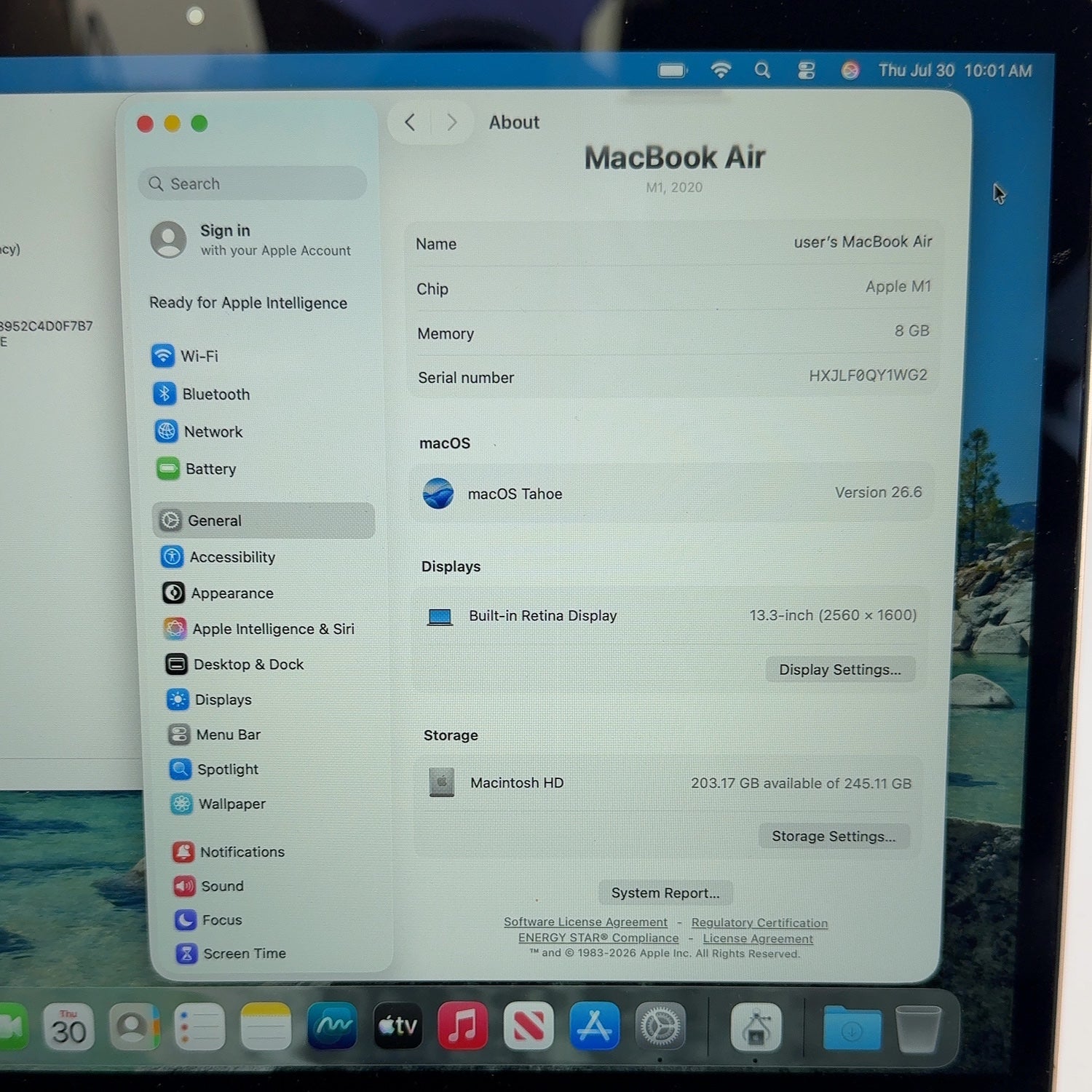The image size is (1092, 1092).
Task: Launch Freeform from the Dock
Action: click(x=332, y=1026)
